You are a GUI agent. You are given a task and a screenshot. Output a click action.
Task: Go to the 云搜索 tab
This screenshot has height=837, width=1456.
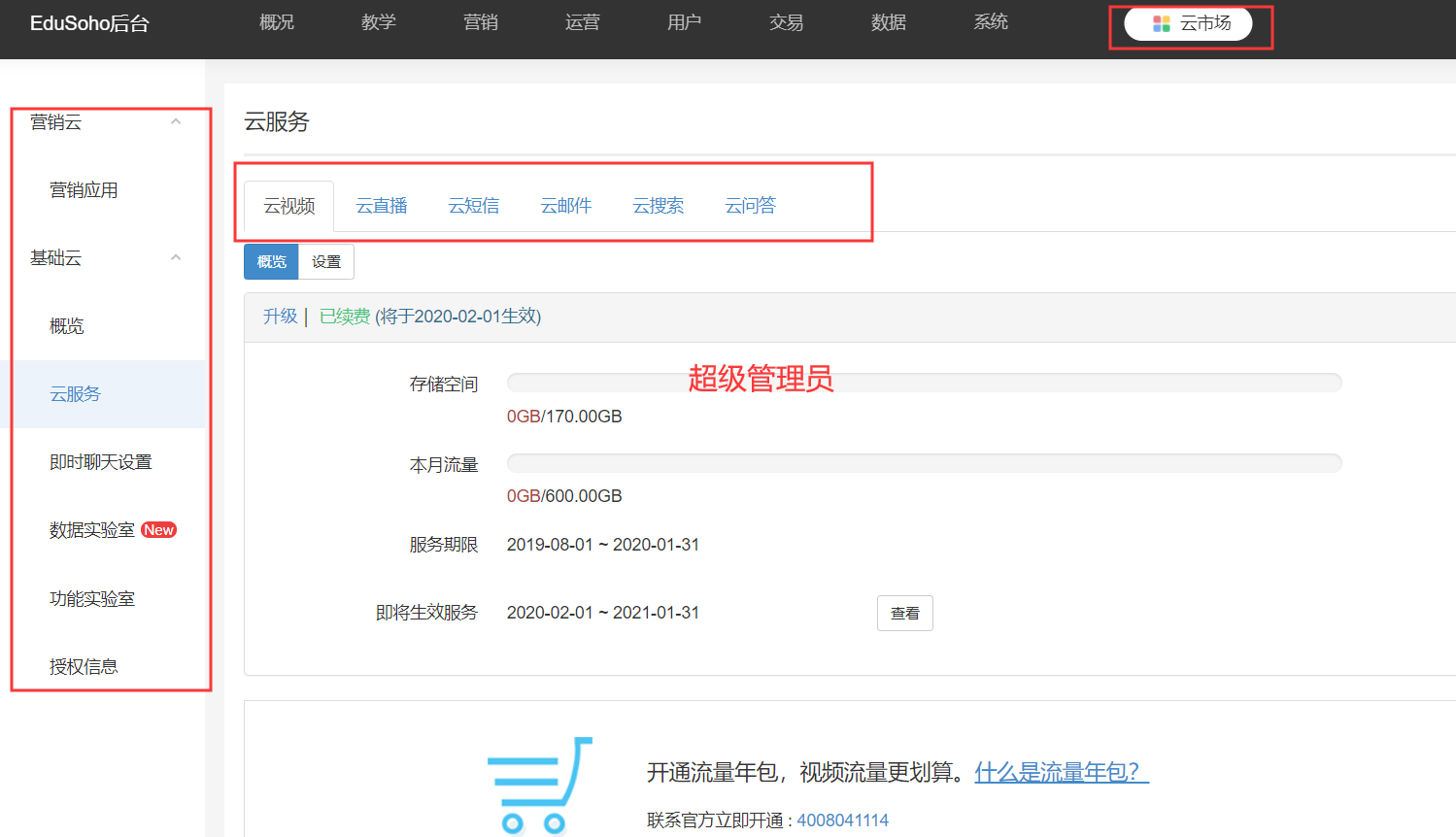pos(659,206)
